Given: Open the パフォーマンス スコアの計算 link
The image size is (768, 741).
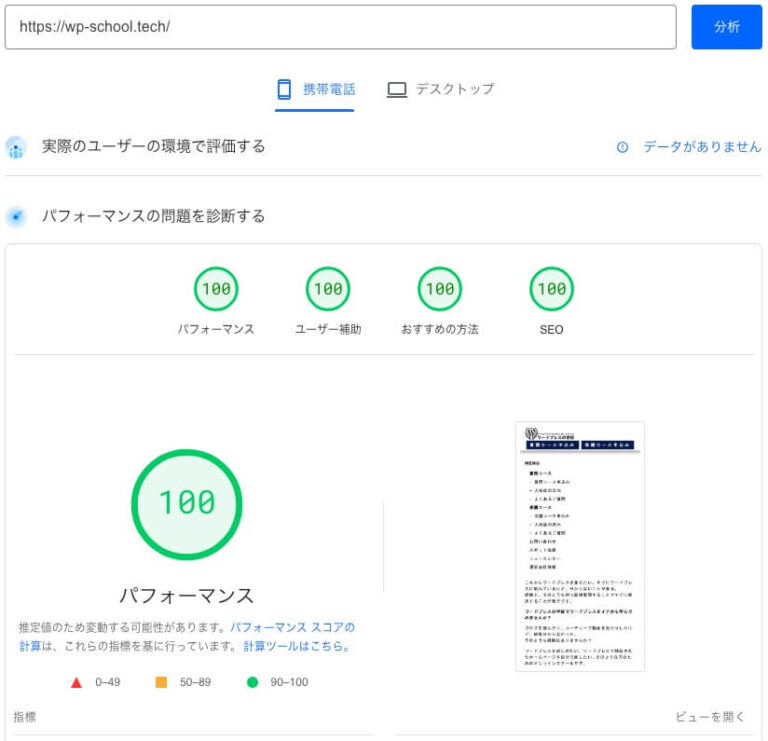Looking at the screenshot, I should click(x=292, y=628).
